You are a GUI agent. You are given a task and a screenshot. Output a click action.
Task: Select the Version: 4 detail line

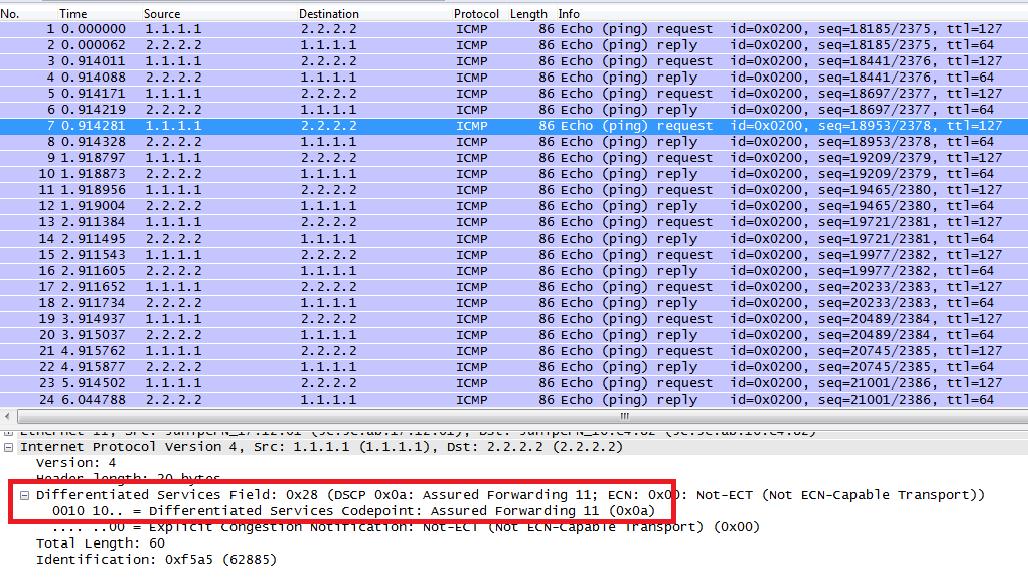tap(68, 463)
